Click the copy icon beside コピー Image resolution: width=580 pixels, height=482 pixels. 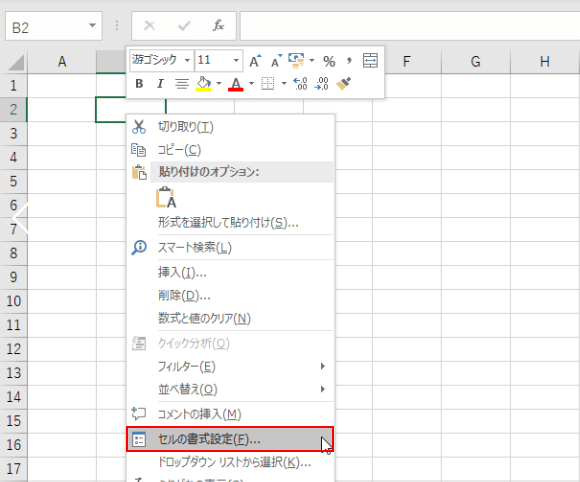139,150
